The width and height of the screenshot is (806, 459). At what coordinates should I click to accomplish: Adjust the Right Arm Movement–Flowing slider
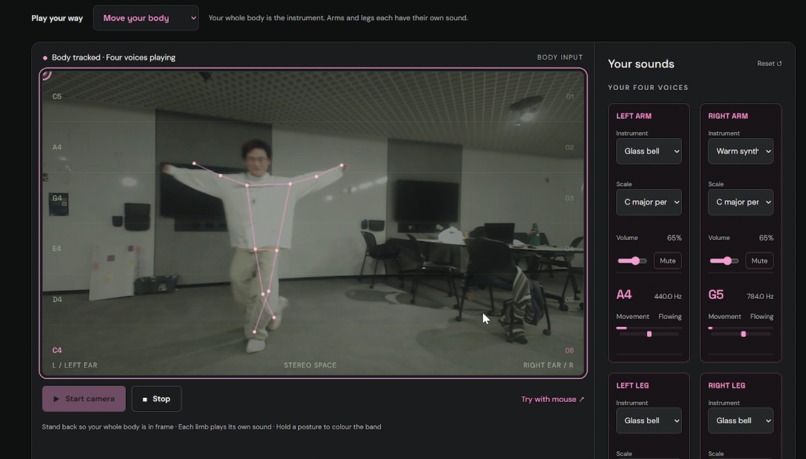pyautogui.click(x=740, y=334)
